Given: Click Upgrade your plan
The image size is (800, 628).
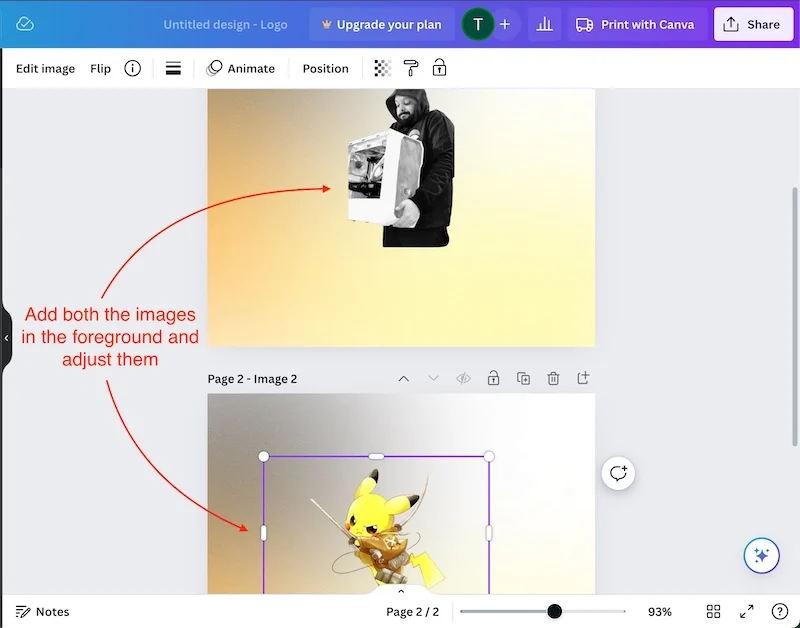Looking at the screenshot, I should (x=381, y=24).
